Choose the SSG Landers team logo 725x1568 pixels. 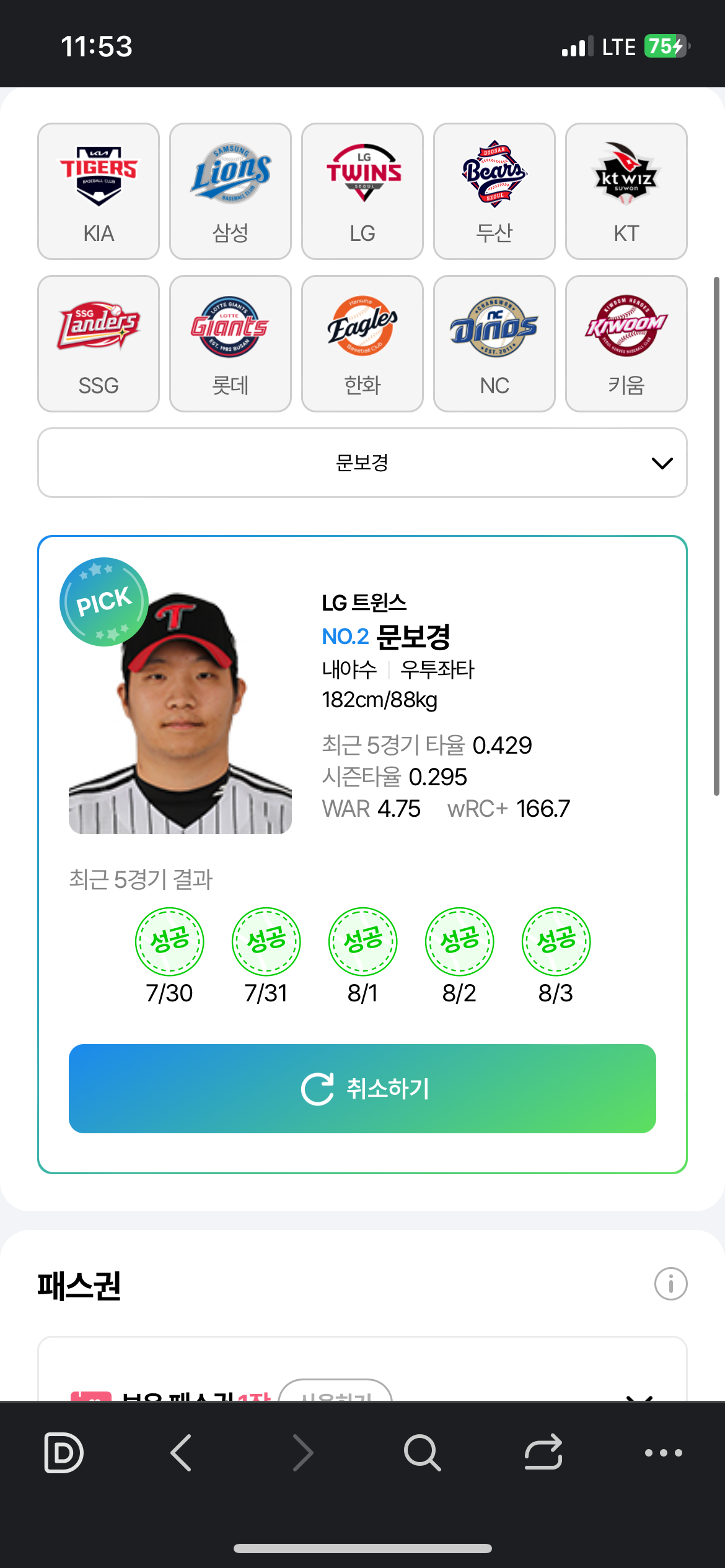[x=99, y=326]
